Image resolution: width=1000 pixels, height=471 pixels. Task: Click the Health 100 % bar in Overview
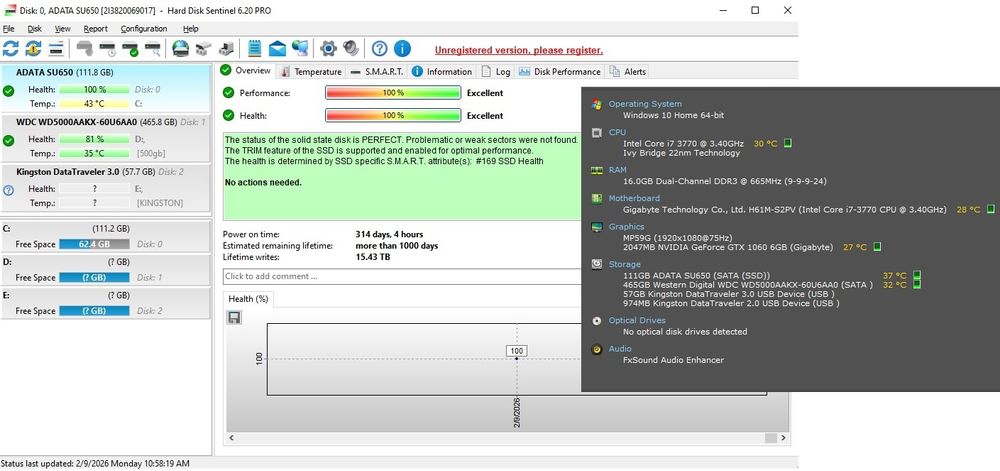[393, 116]
